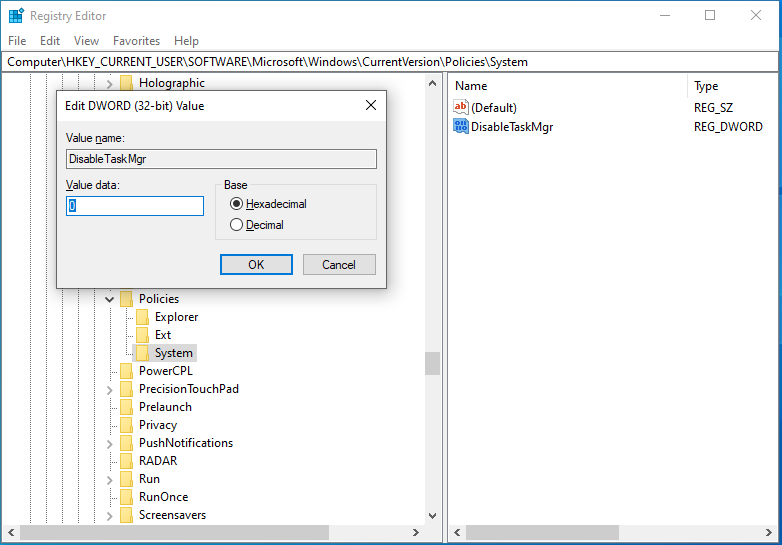Maximize the Registry Editor window
The width and height of the screenshot is (782, 545).
(710, 15)
